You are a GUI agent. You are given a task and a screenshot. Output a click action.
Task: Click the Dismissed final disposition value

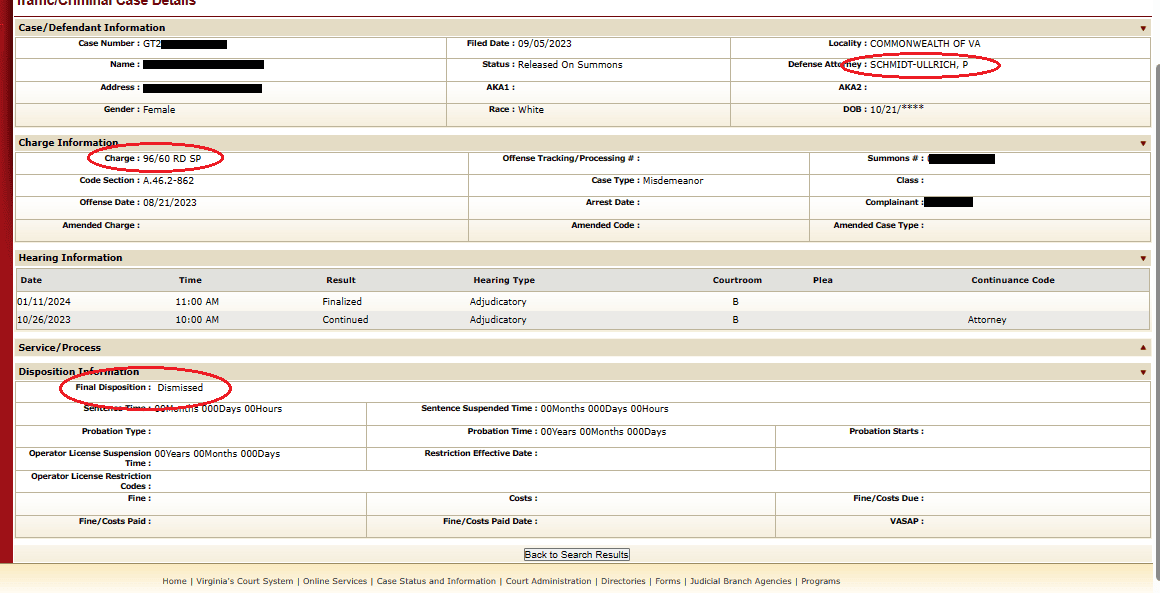tap(180, 387)
